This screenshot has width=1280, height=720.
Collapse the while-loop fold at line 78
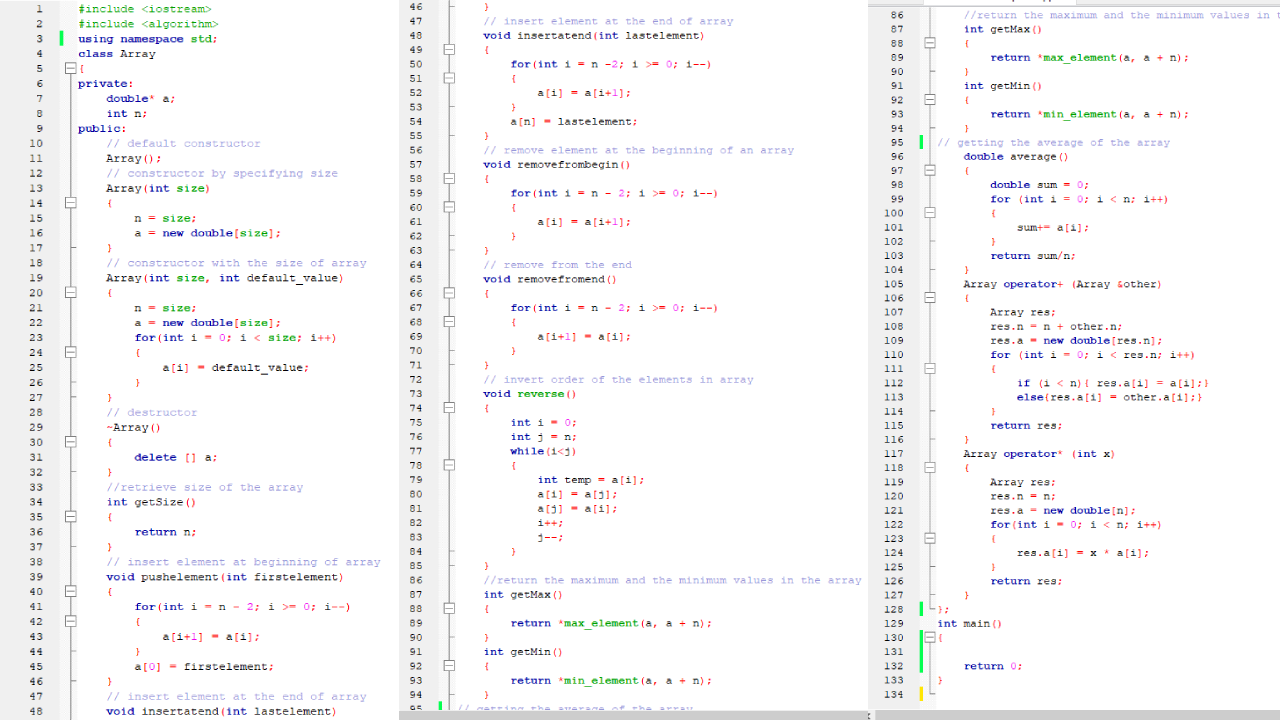(x=449, y=466)
